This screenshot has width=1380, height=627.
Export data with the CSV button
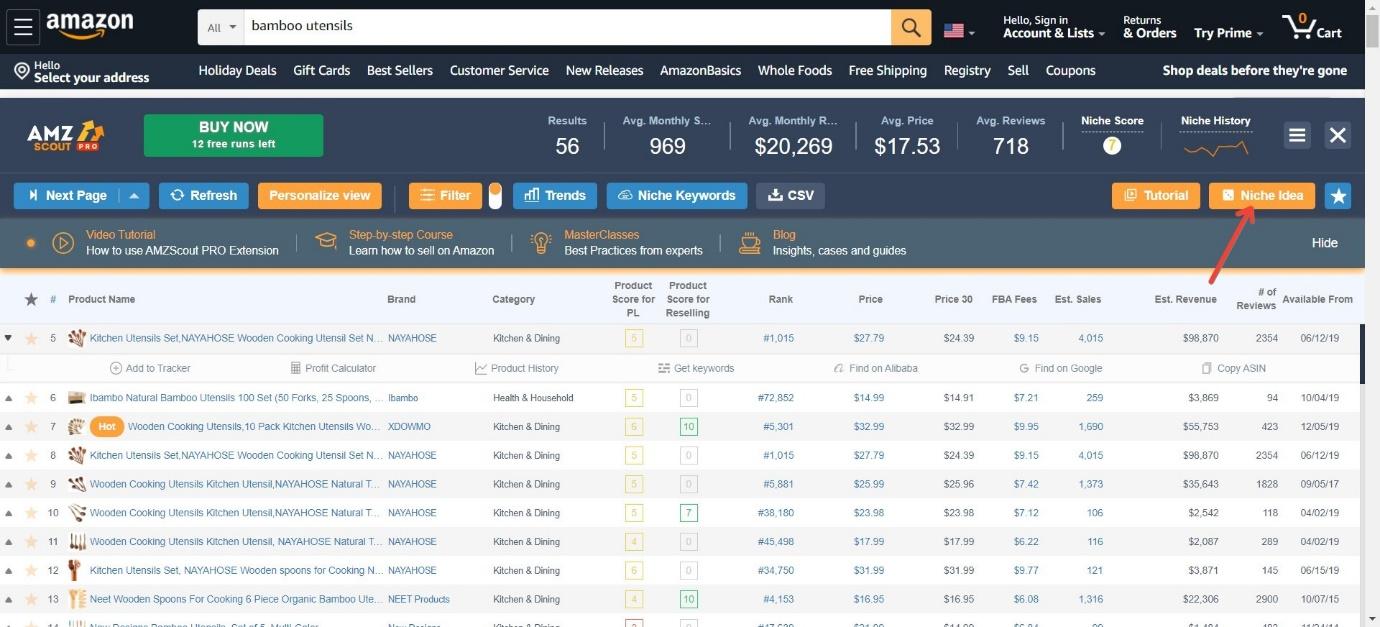click(790, 196)
